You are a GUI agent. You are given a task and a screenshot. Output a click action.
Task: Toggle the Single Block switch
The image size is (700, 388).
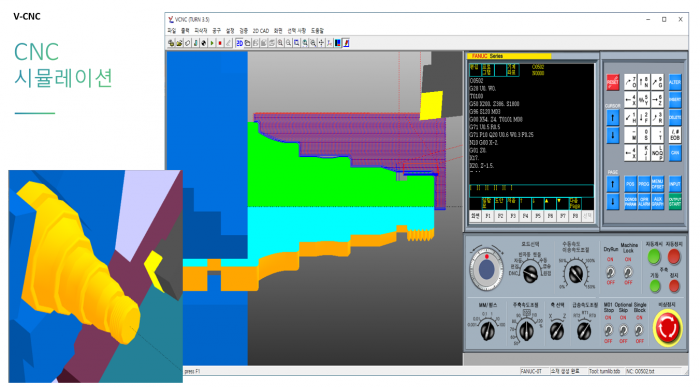[639, 330]
